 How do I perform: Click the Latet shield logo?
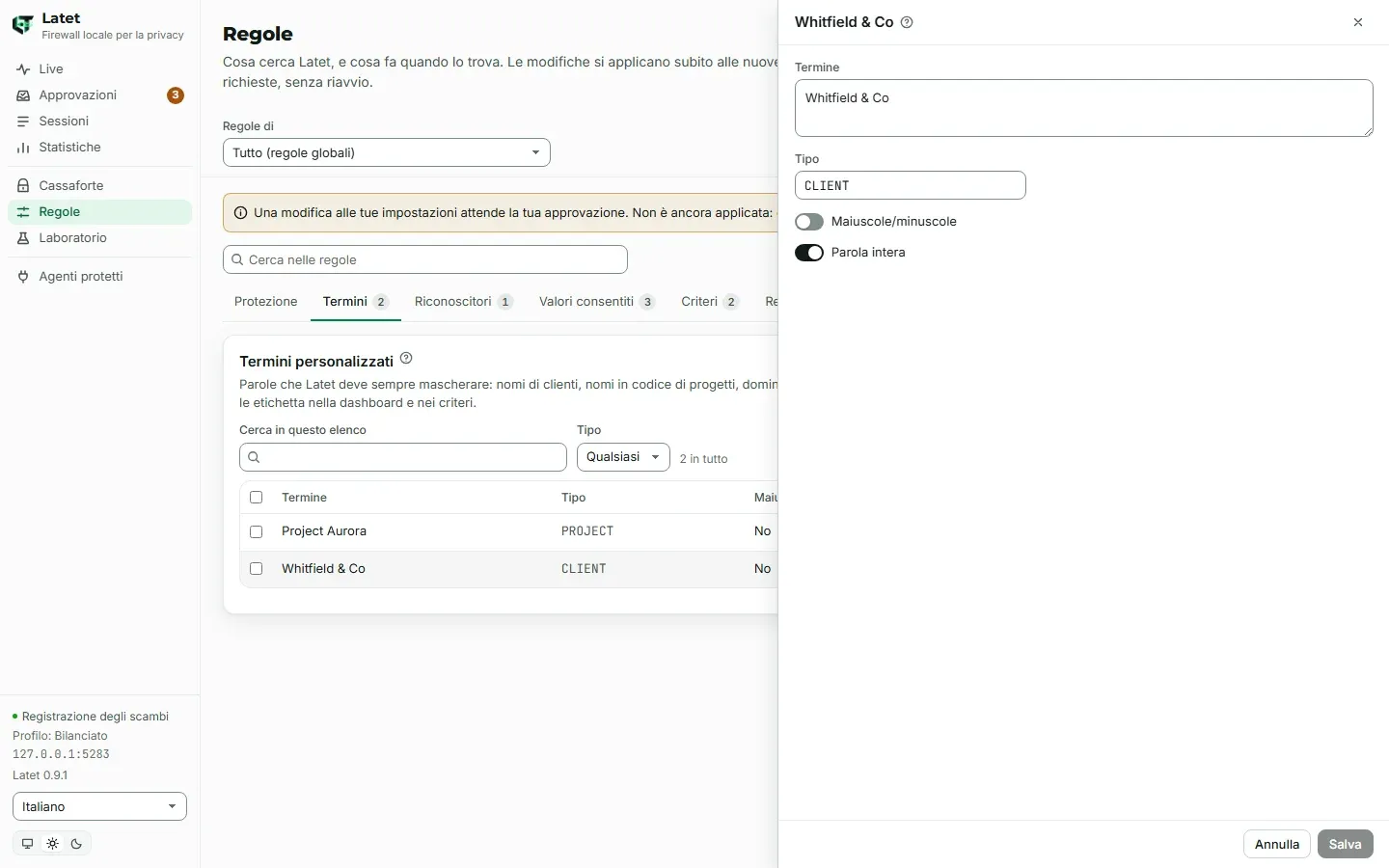tap(22, 25)
